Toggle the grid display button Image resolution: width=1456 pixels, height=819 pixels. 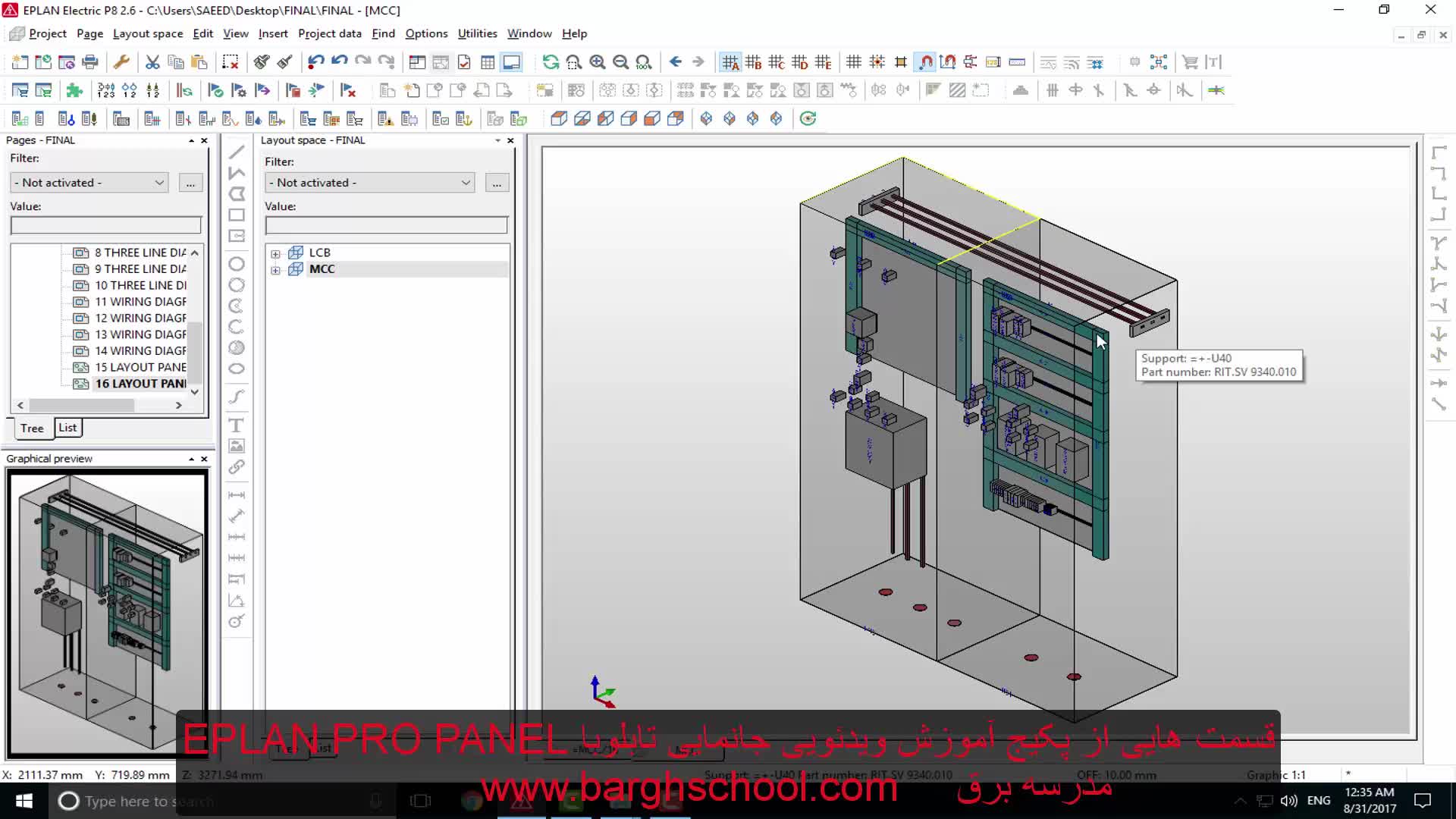coord(854,62)
